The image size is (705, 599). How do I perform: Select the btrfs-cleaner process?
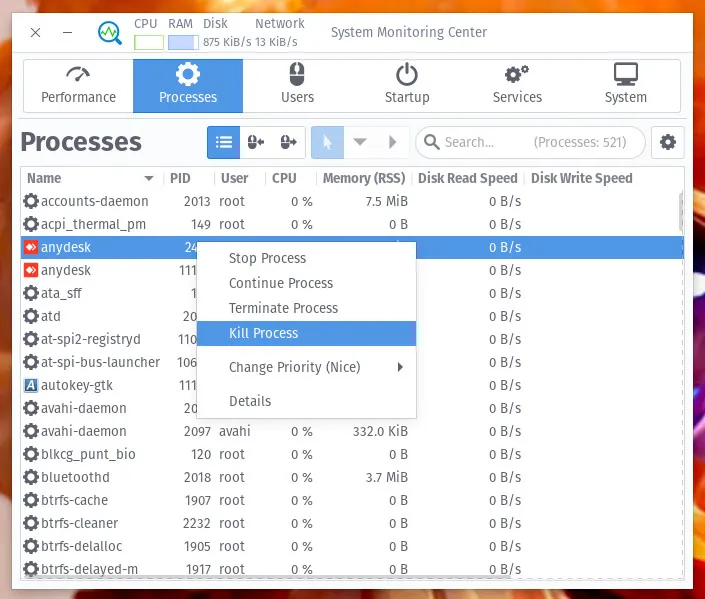79,523
